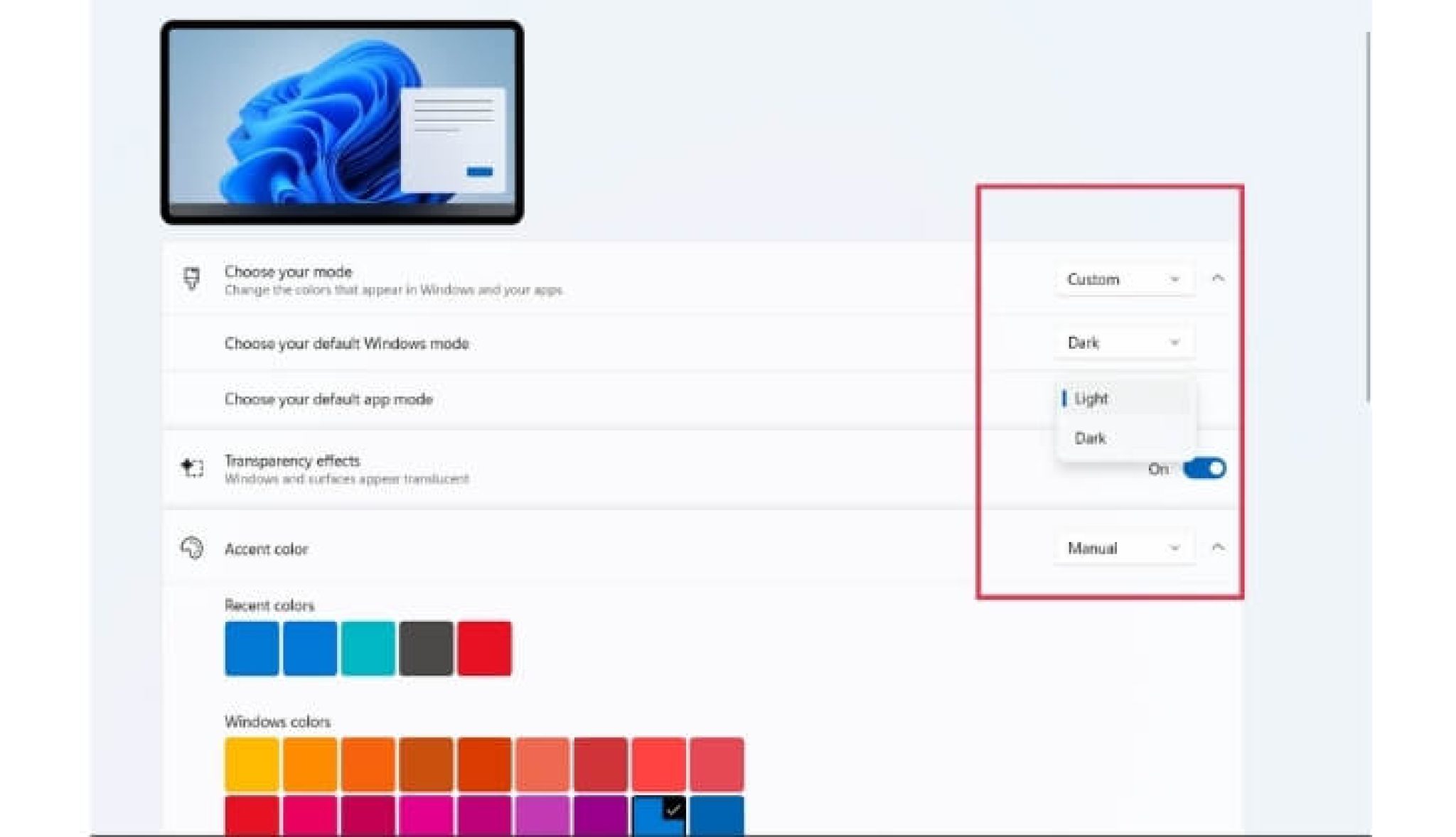Click the Accent color palette icon

point(192,548)
